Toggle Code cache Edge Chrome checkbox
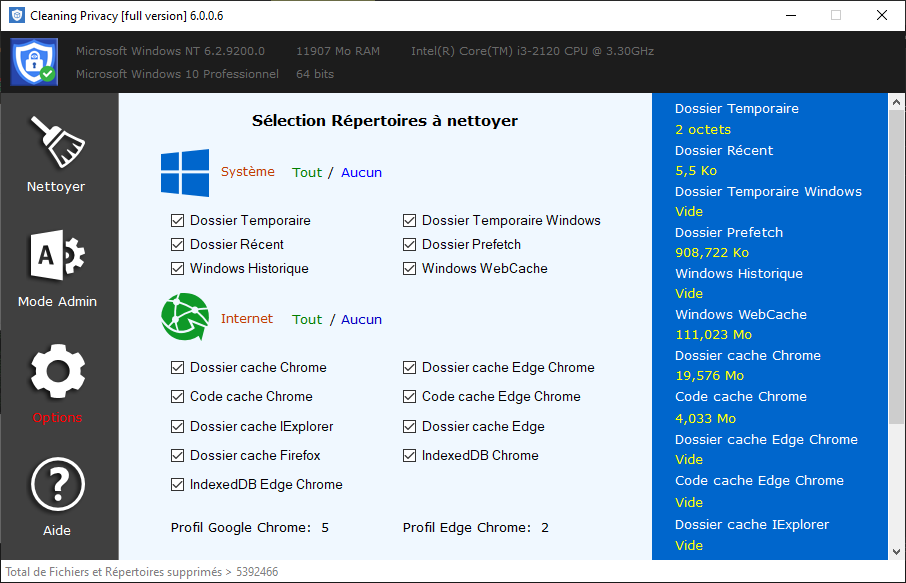The height and width of the screenshot is (583, 906). (409, 396)
